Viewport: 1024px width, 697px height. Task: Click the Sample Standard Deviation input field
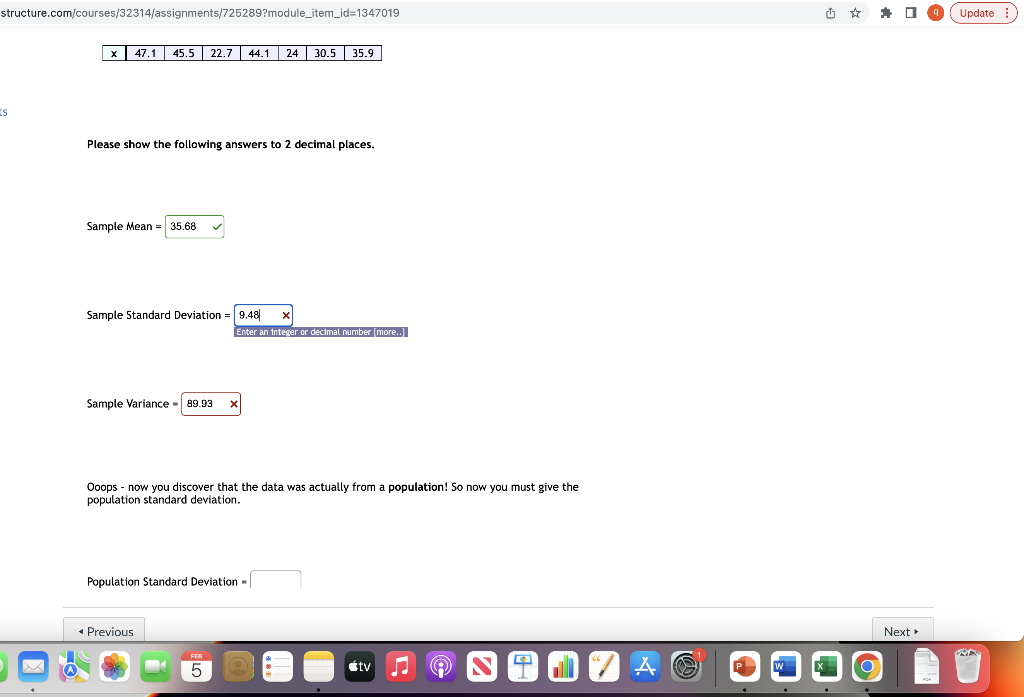point(263,316)
